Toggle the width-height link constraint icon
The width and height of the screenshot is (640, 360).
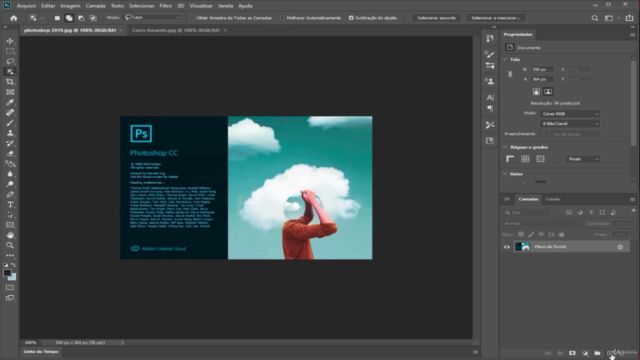point(510,74)
